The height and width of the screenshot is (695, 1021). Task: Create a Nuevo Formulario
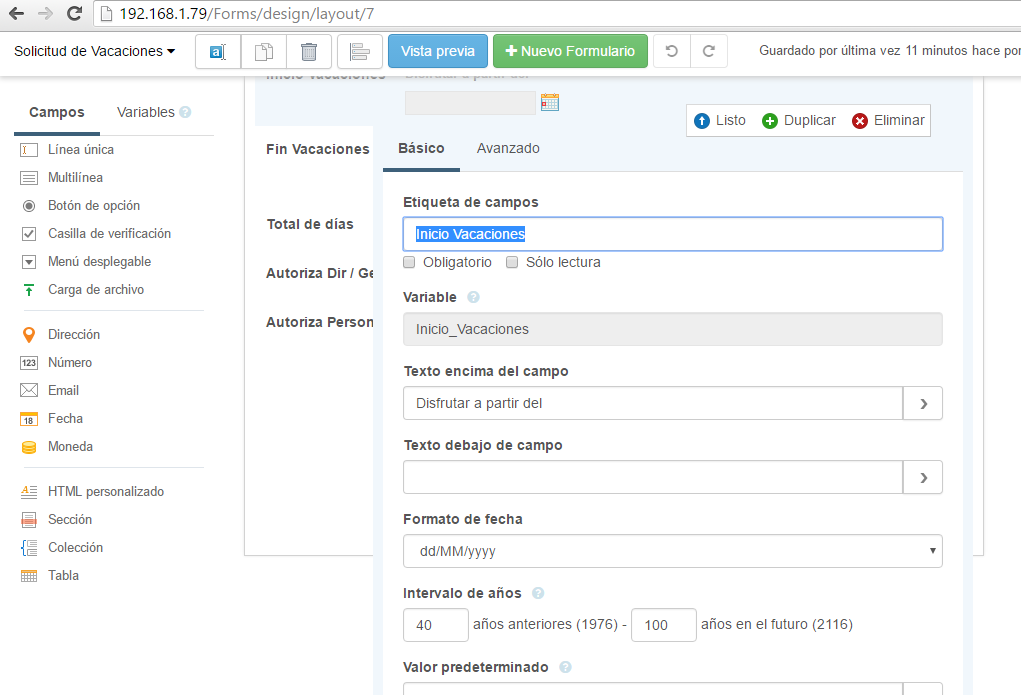pos(570,51)
